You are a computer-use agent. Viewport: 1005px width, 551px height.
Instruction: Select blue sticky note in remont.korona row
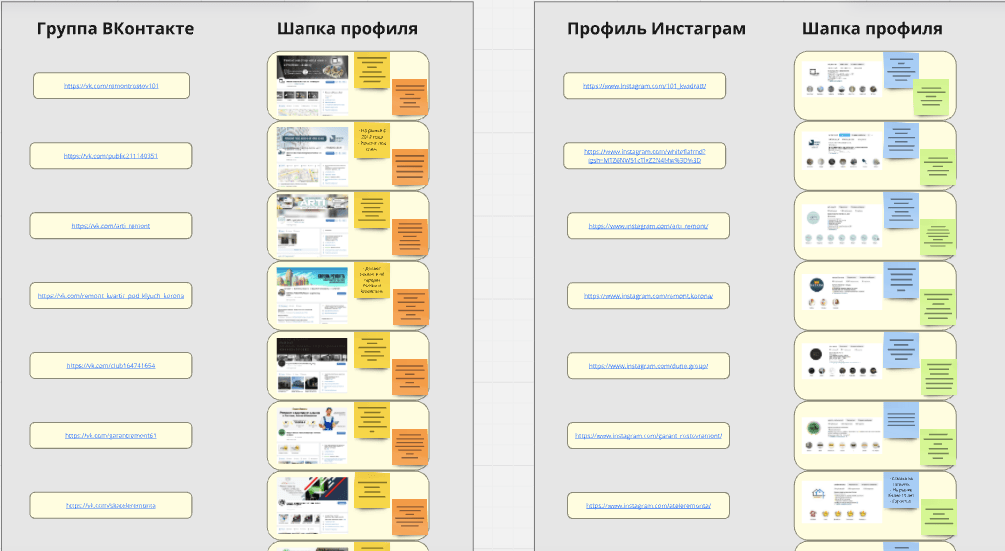tap(901, 279)
